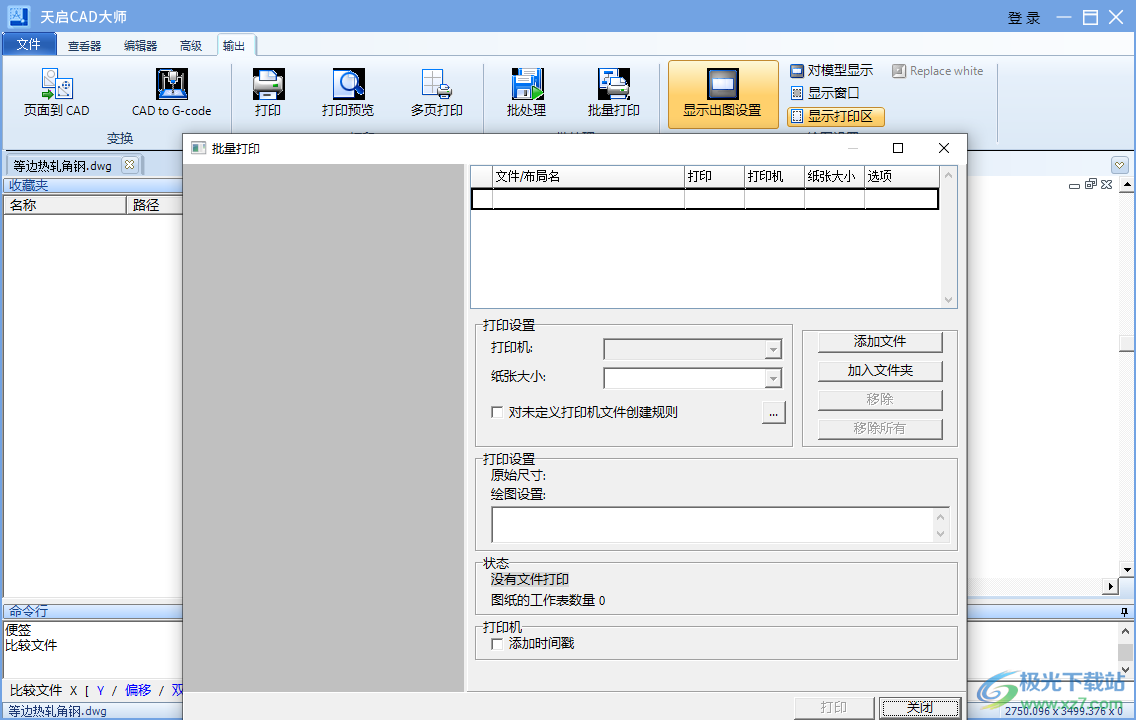Click the 关闭 button in batch print dialog

click(920, 708)
